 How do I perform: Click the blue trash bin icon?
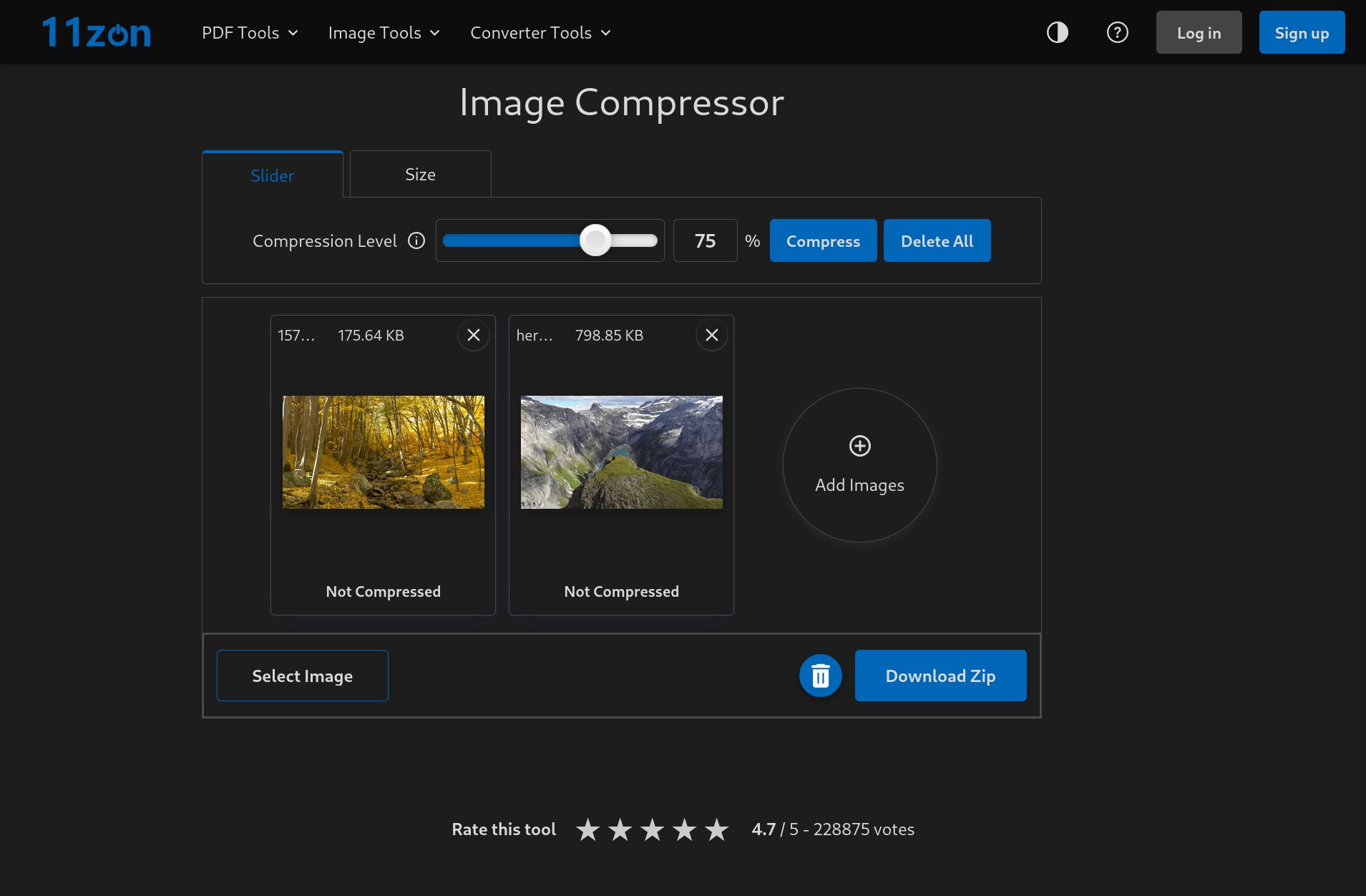pos(820,676)
